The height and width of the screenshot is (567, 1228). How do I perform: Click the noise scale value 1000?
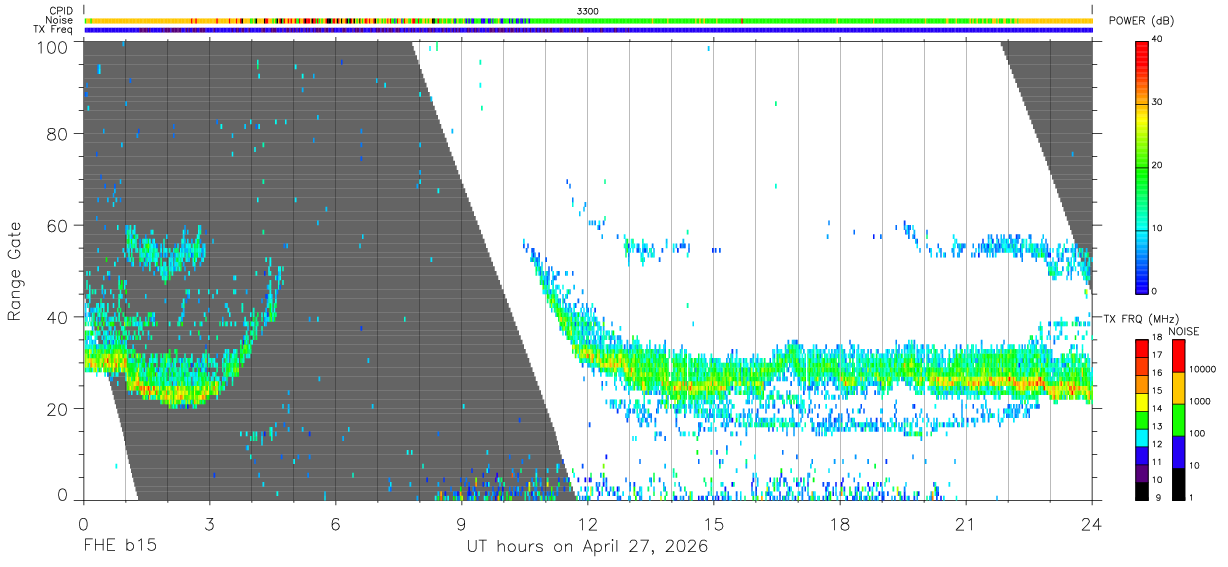coord(1200,402)
